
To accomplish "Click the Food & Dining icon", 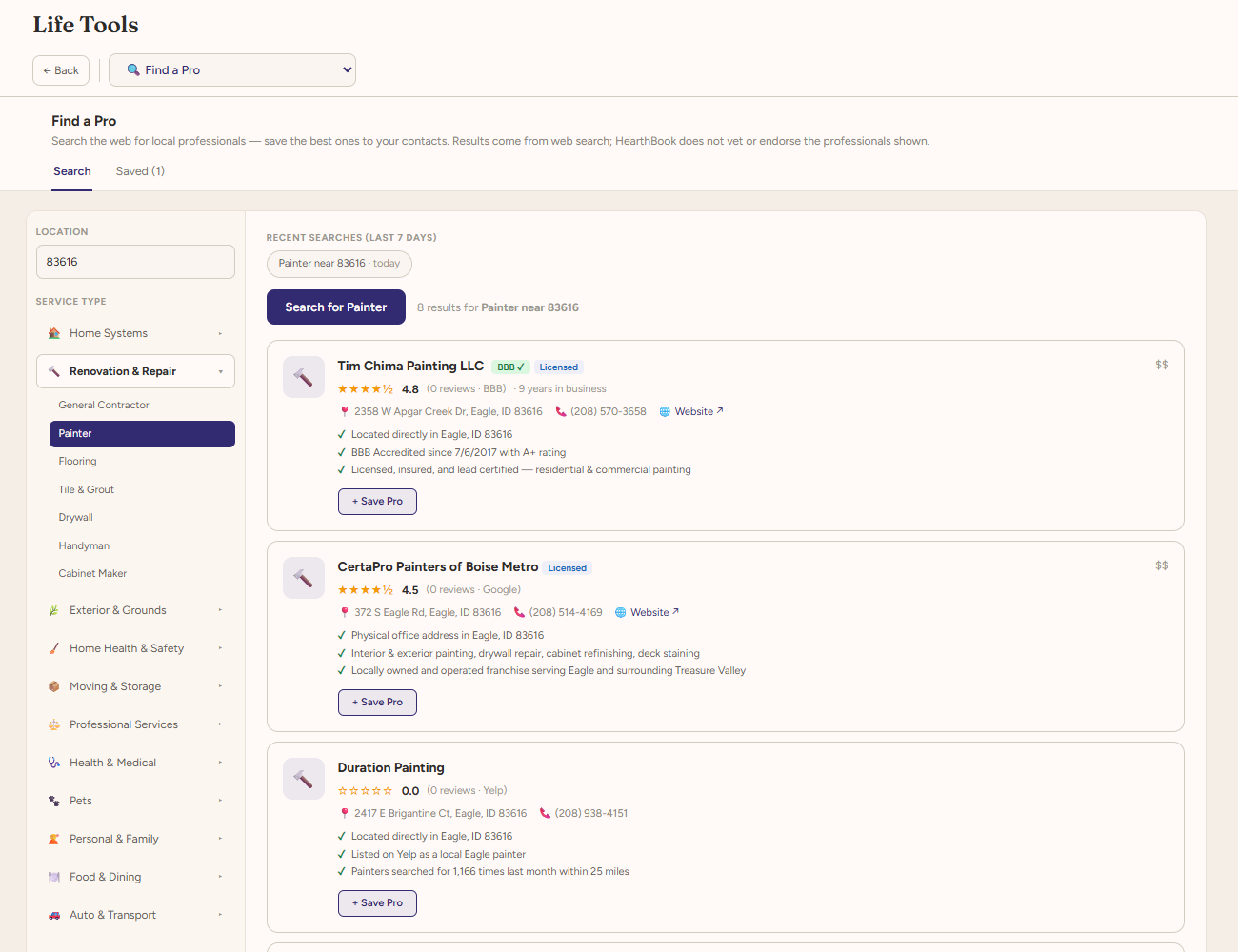I will 54,877.
